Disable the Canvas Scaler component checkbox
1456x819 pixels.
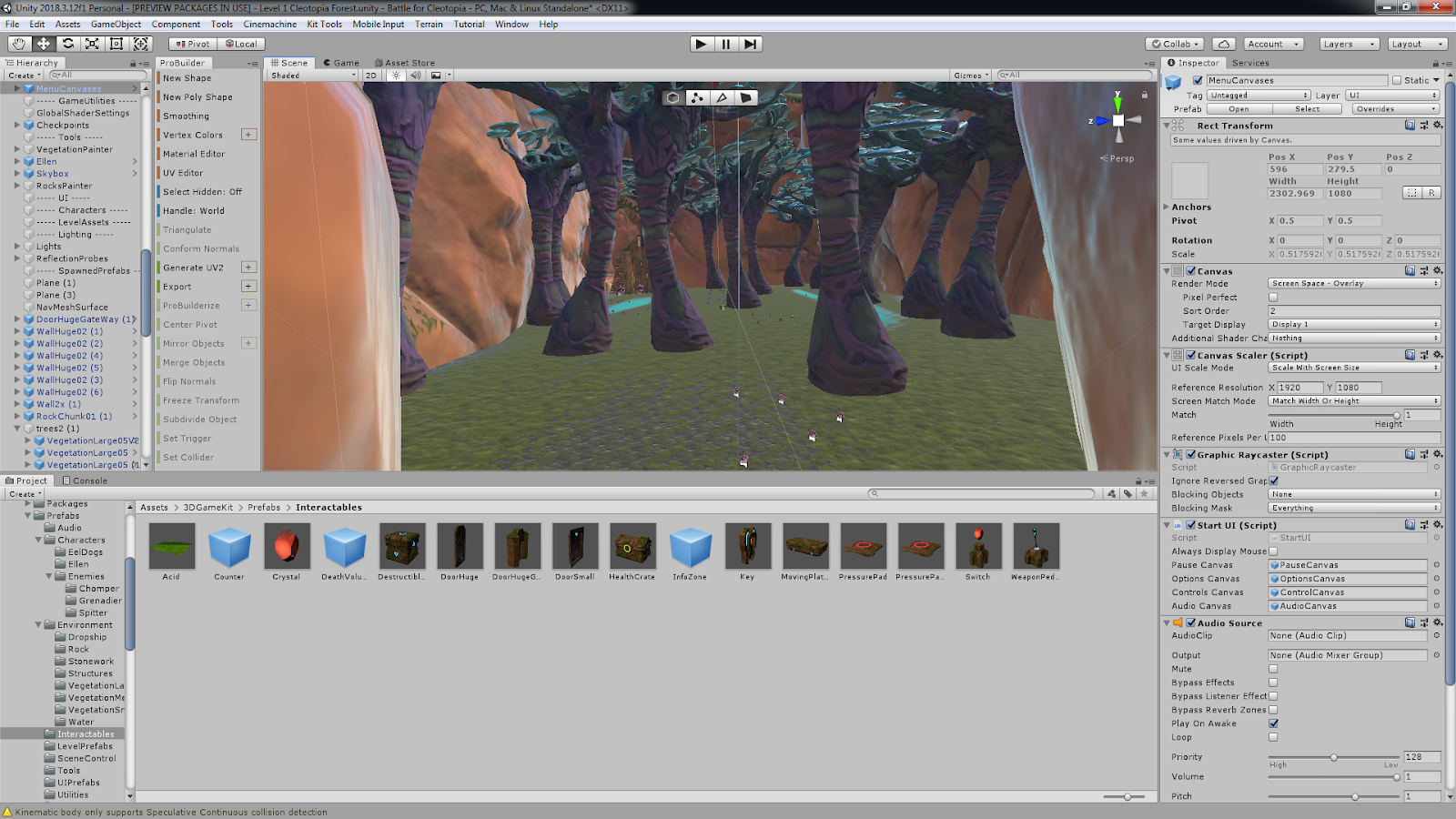1191,356
